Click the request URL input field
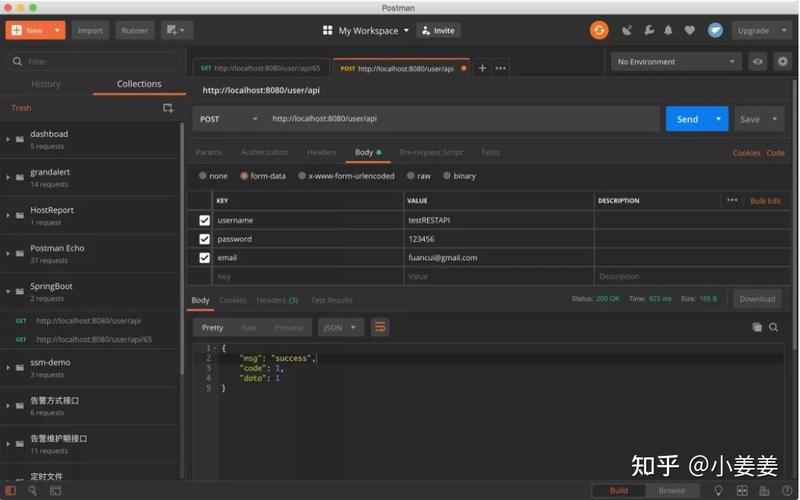The image size is (800, 500). pyautogui.click(x=462, y=119)
